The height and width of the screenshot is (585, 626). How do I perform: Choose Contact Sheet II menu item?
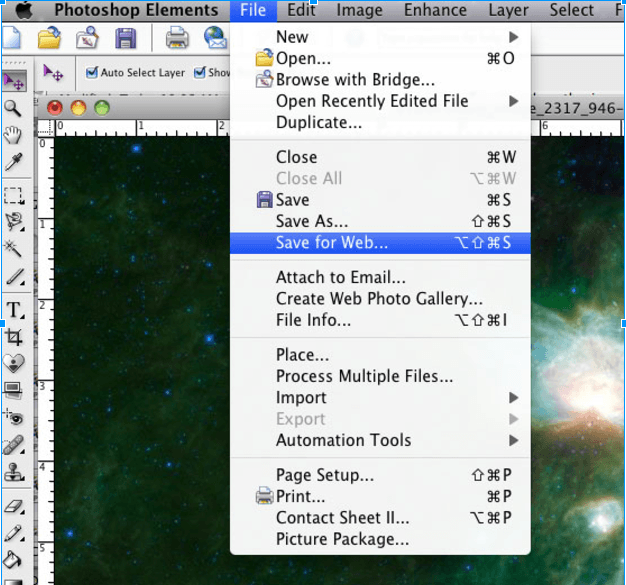pyautogui.click(x=380, y=518)
